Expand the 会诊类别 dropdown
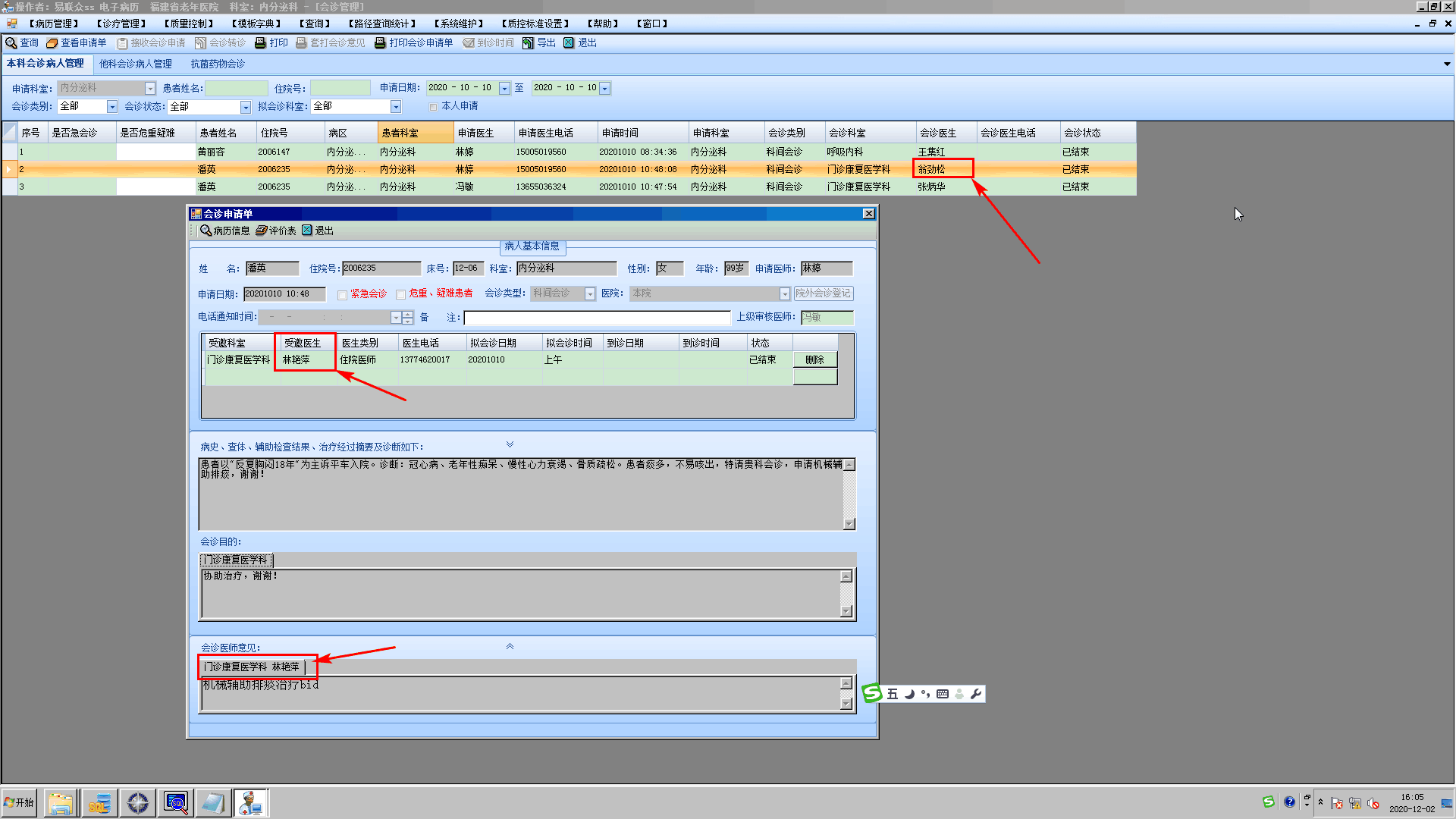1456x819 pixels. [112, 107]
